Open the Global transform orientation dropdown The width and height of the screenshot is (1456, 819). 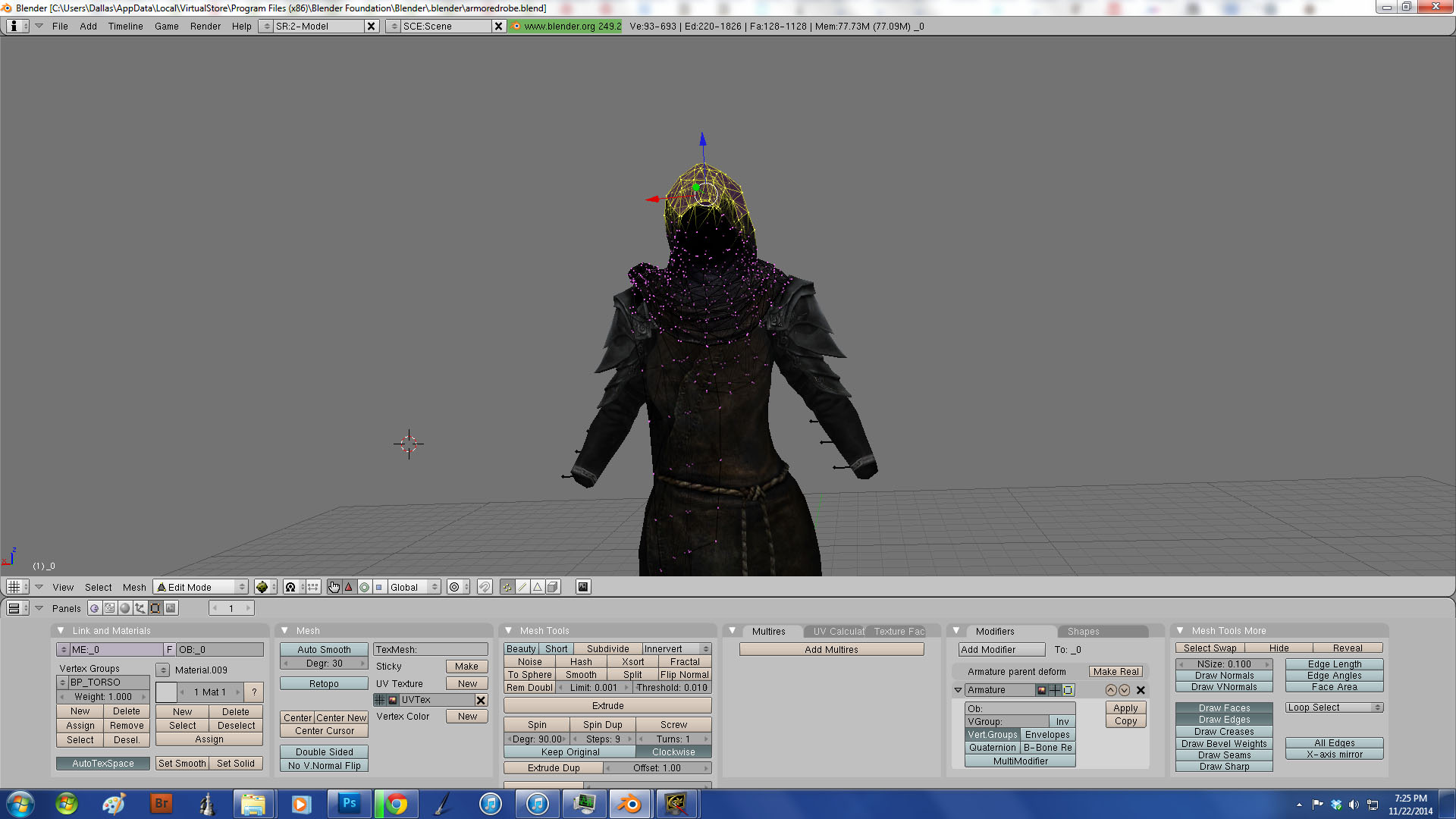pyautogui.click(x=414, y=586)
